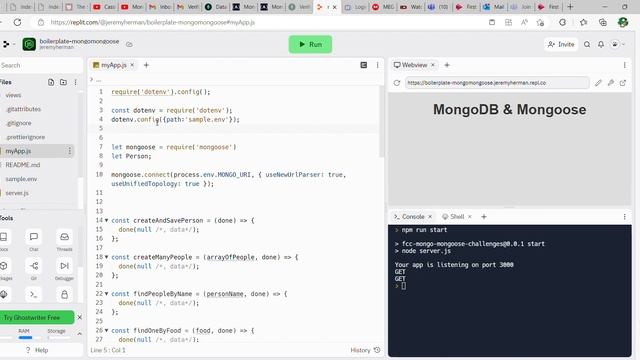Close the myApp.js tab
The image size is (640, 360).
[x=132, y=65]
